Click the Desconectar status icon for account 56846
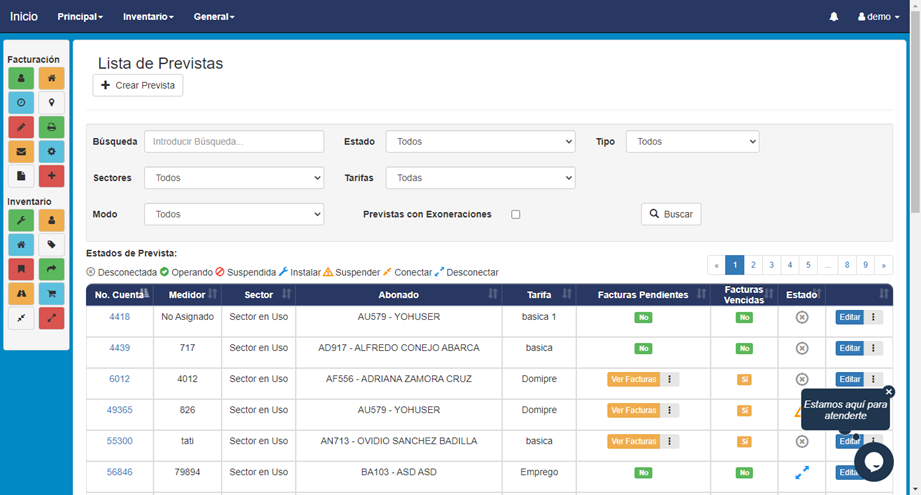921x495 pixels. click(x=802, y=472)
